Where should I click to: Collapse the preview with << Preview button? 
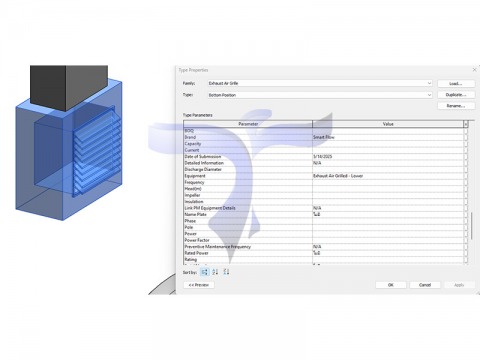click(x=199, y=285)
